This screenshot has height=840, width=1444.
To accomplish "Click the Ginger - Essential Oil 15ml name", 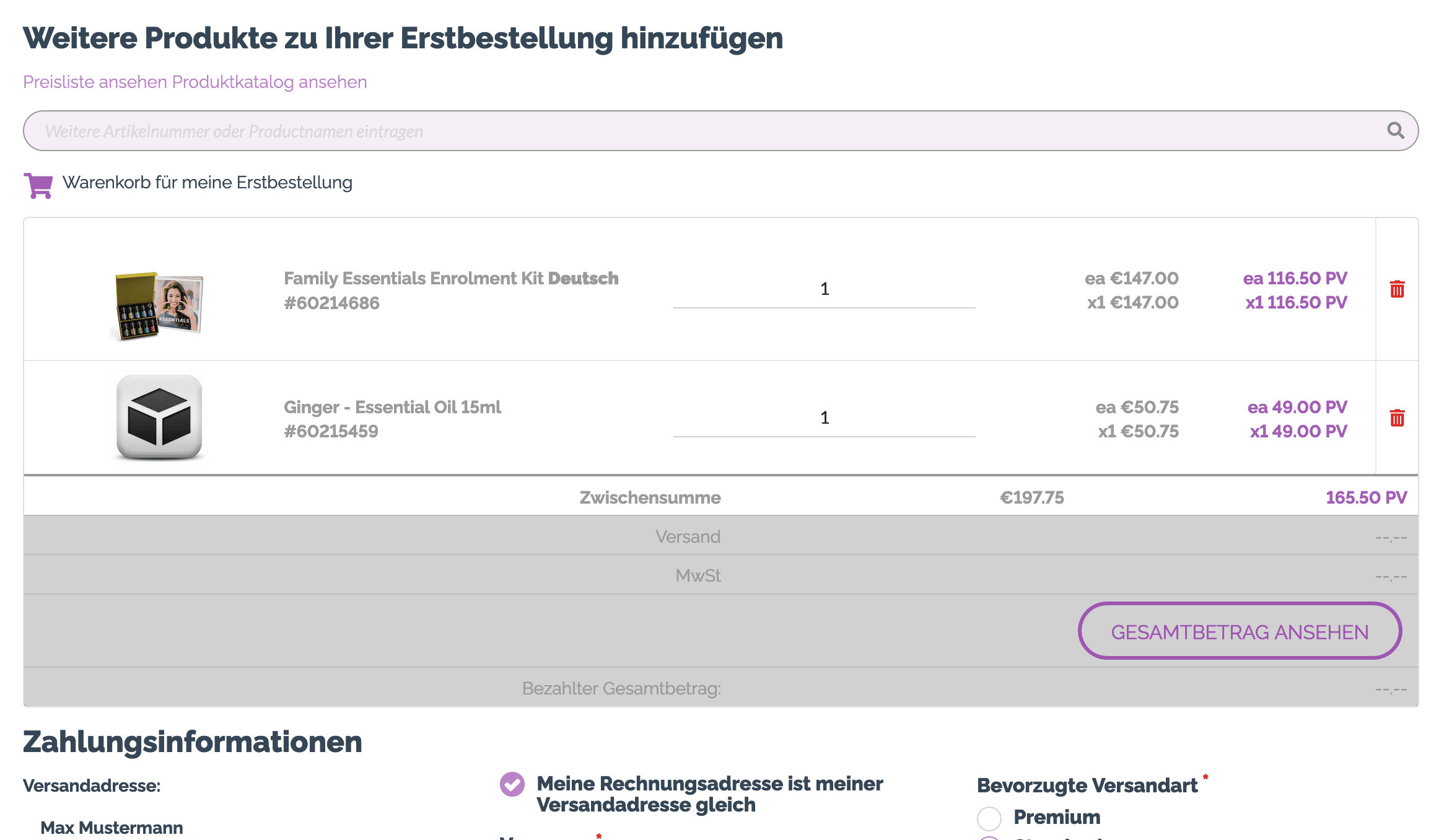I will (392, 407).
